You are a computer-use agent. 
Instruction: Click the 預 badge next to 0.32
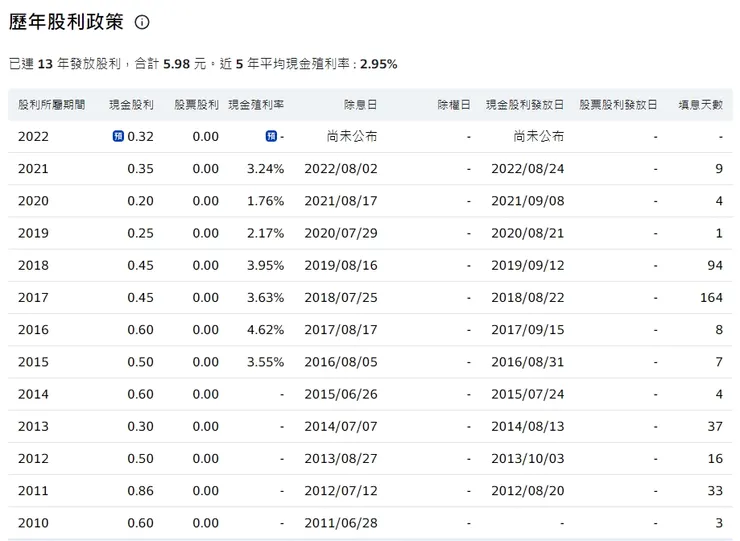[x=118, y=136]
